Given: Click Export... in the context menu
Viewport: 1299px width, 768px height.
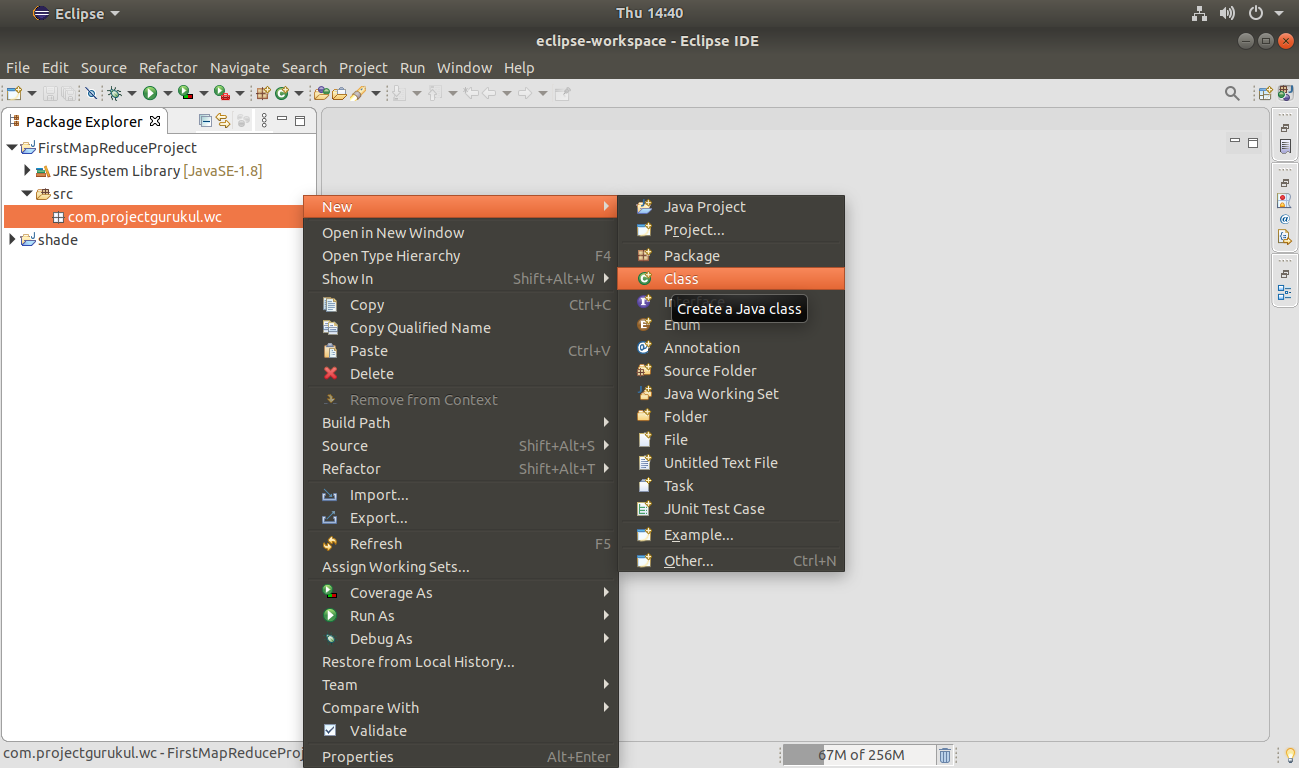Looking at the screenshot, I should (461, 518).
